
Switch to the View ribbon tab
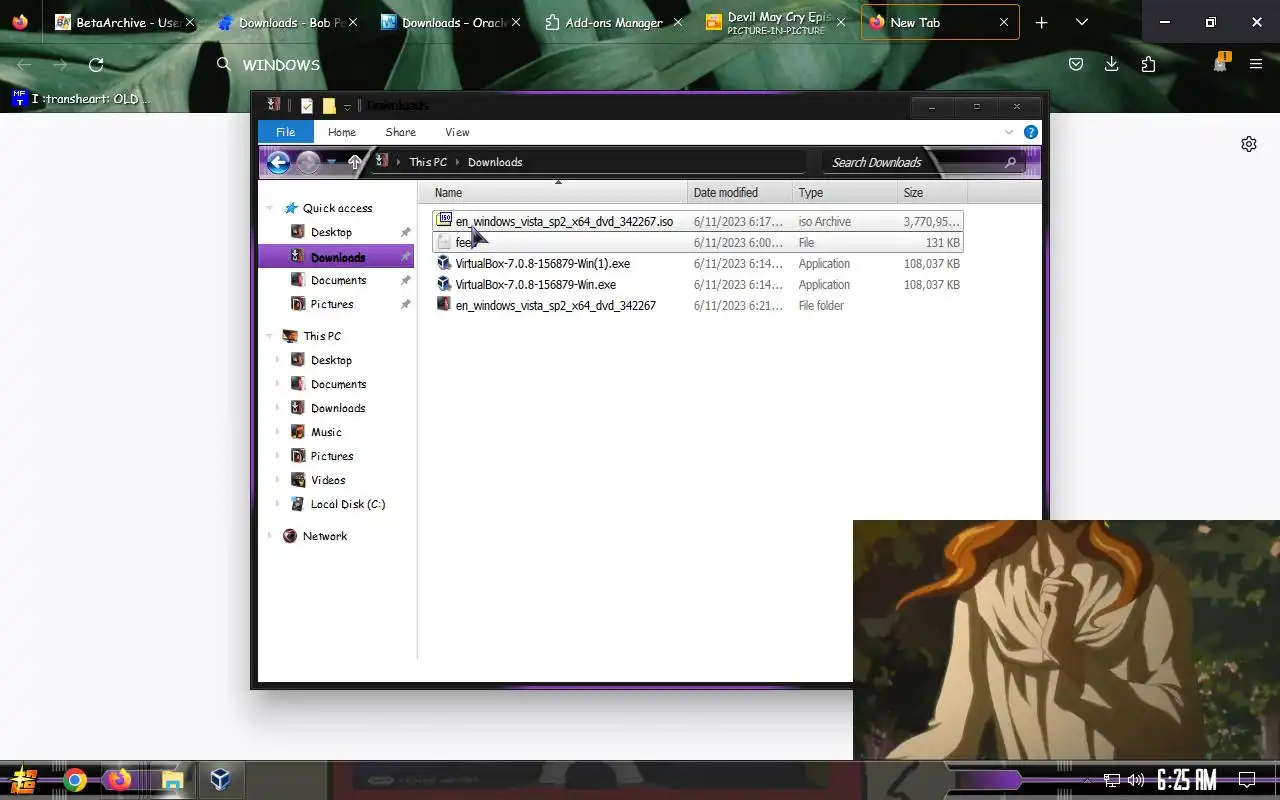[457, 132]
